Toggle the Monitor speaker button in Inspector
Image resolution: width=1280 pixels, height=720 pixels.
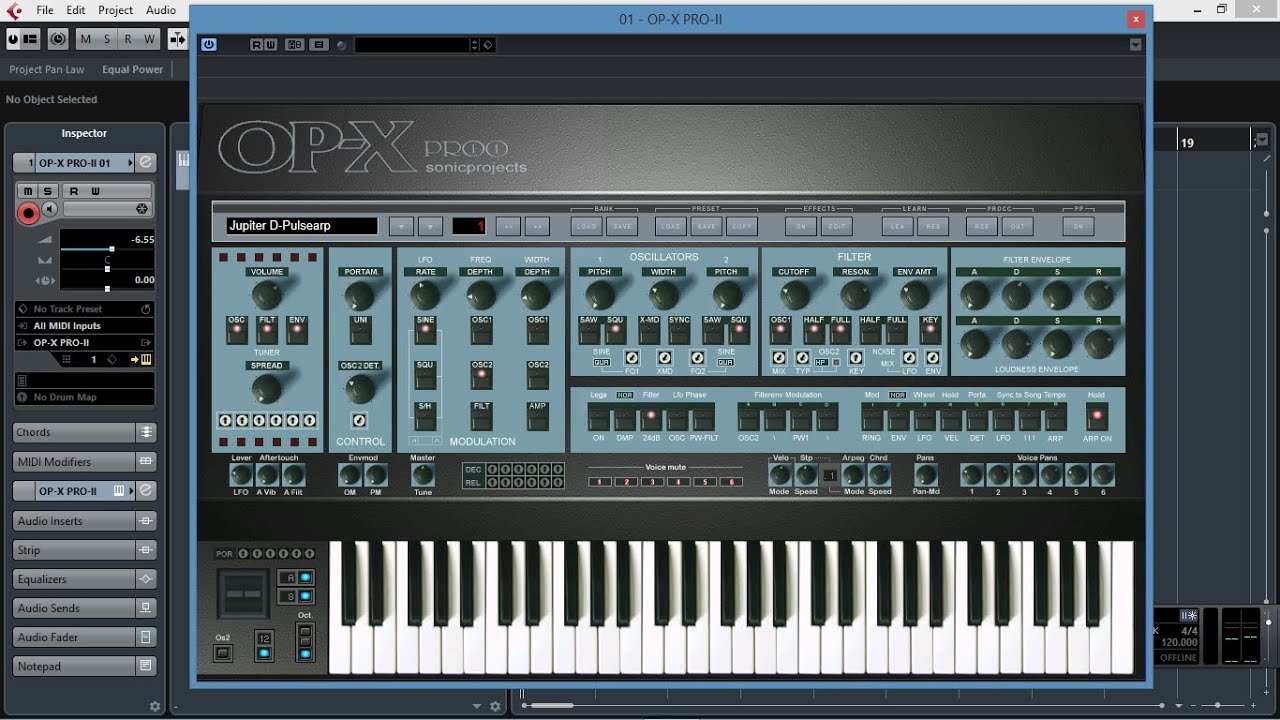pos(50,209)
